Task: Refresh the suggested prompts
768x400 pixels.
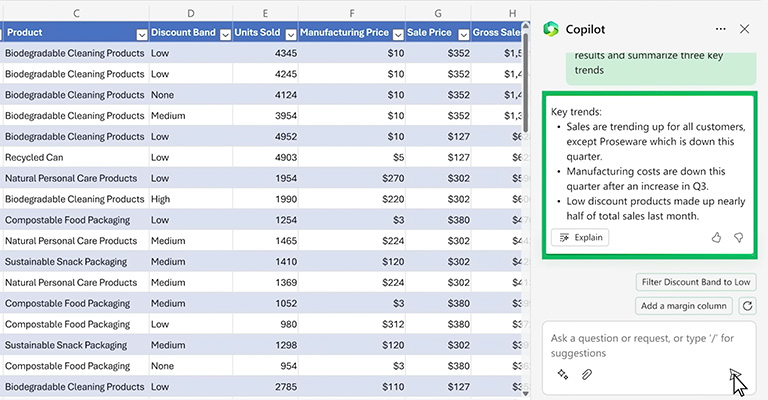Action: pyautogui.click(x=746, y=306)
